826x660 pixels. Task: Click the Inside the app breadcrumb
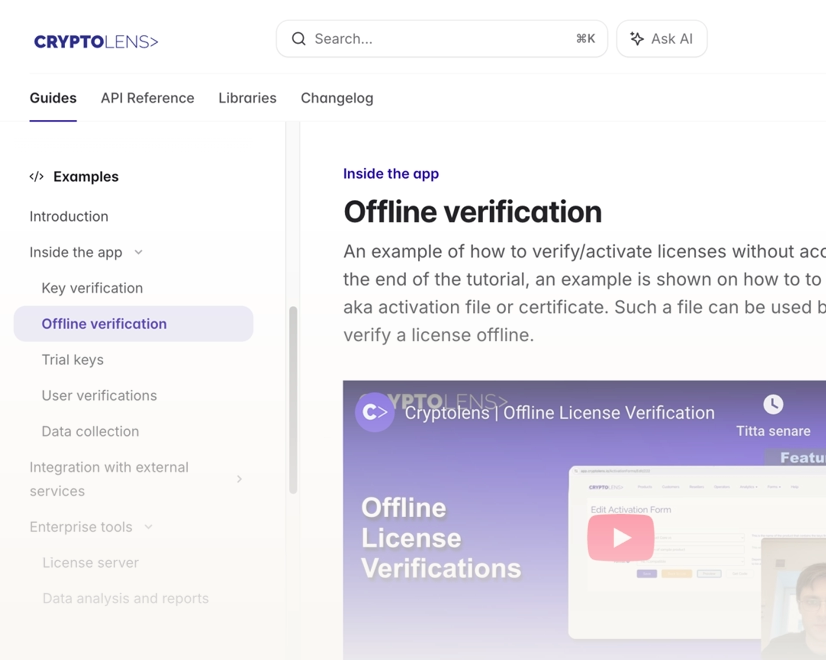pyautogui.click(x=391, y=174)
